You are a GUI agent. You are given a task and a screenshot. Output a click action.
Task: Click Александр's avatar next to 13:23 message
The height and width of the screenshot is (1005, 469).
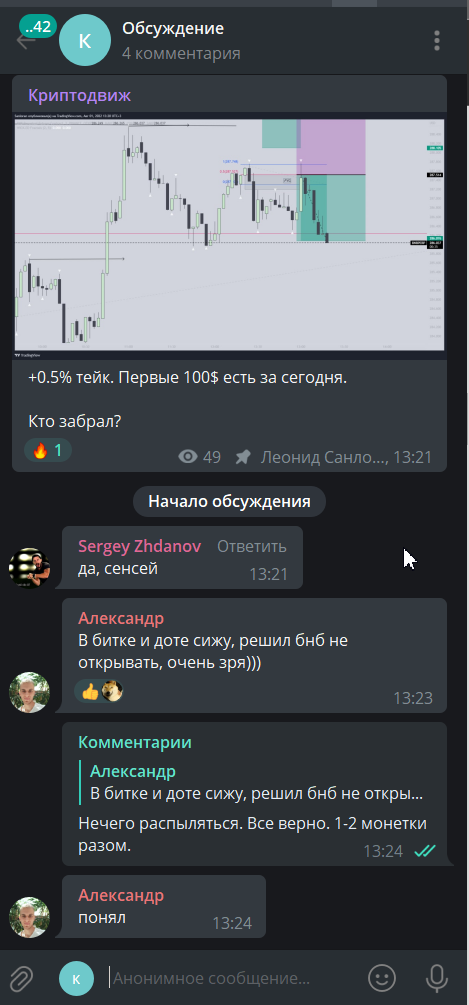pyautogui.click(x=29, y=692)
